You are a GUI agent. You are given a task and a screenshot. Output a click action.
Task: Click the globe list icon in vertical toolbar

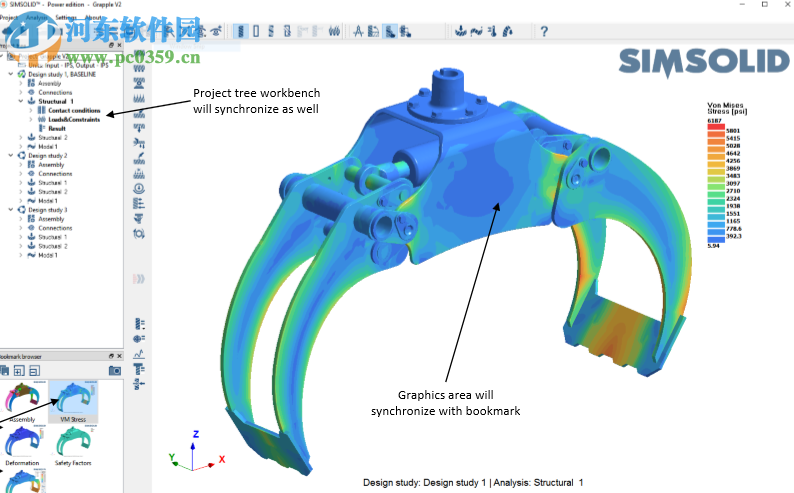click(x=139, y=339)
